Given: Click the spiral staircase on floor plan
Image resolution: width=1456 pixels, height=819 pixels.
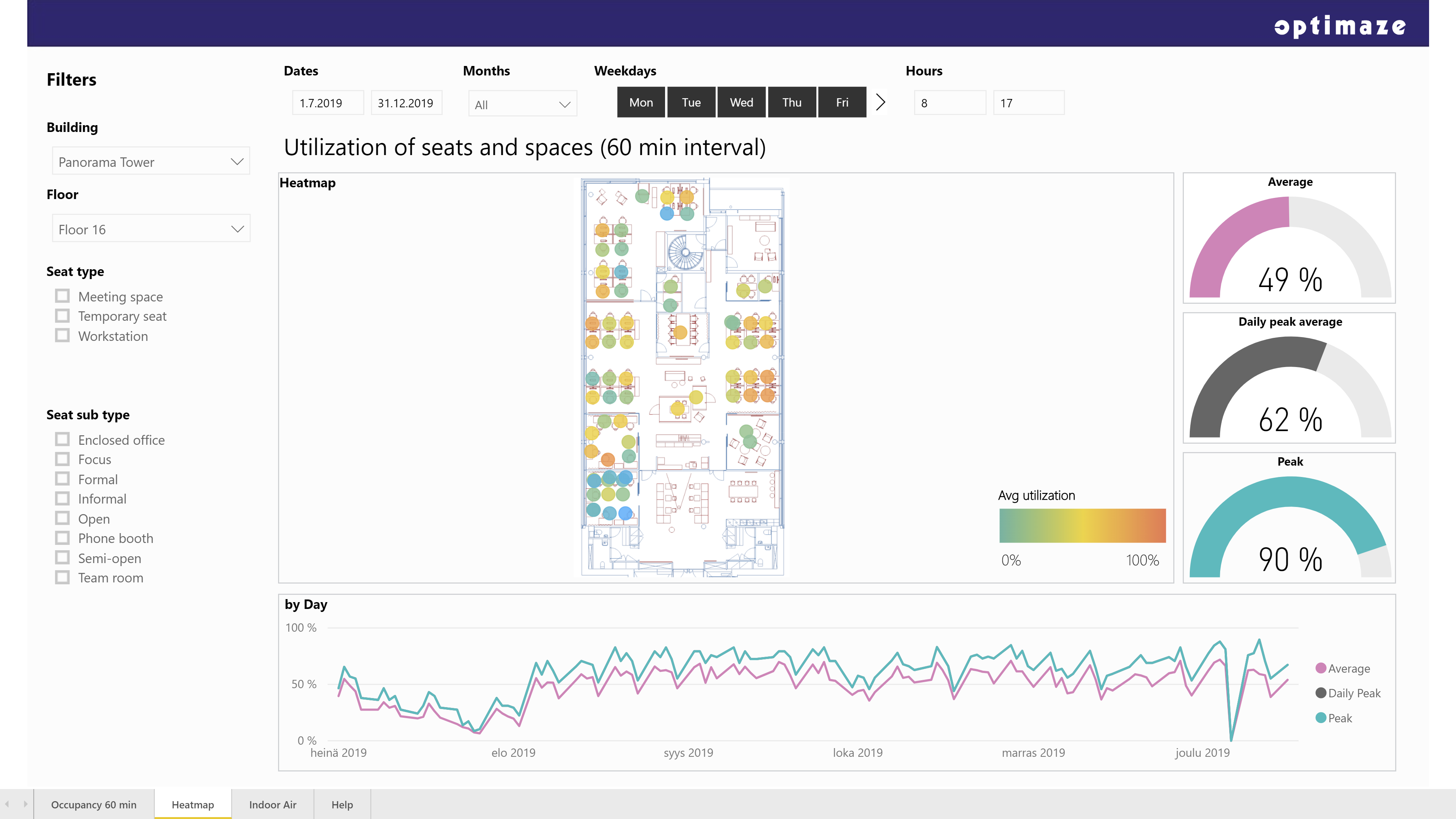Looking at the screenshot, I should point(685,252).
